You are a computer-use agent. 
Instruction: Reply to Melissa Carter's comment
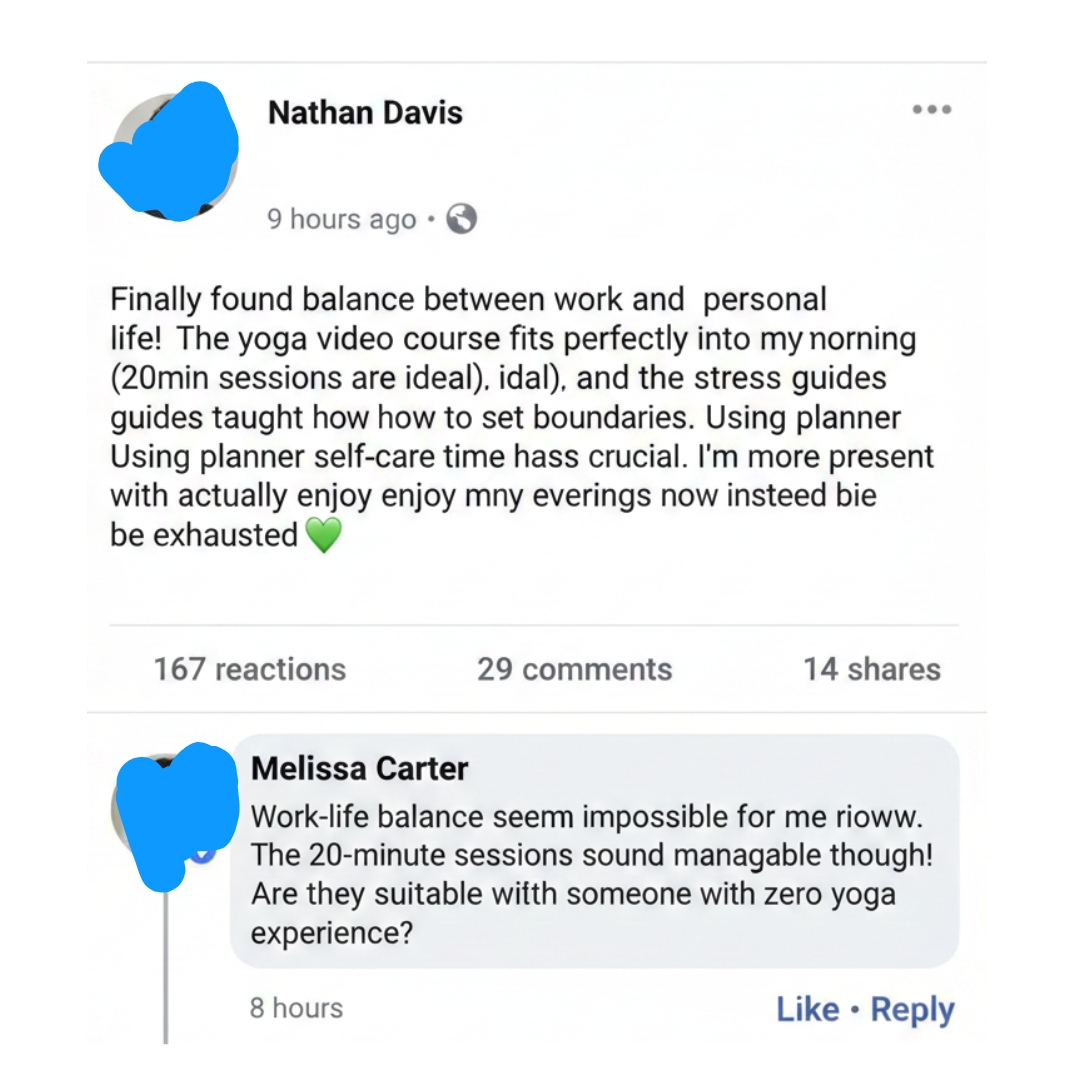(912, 1008)
